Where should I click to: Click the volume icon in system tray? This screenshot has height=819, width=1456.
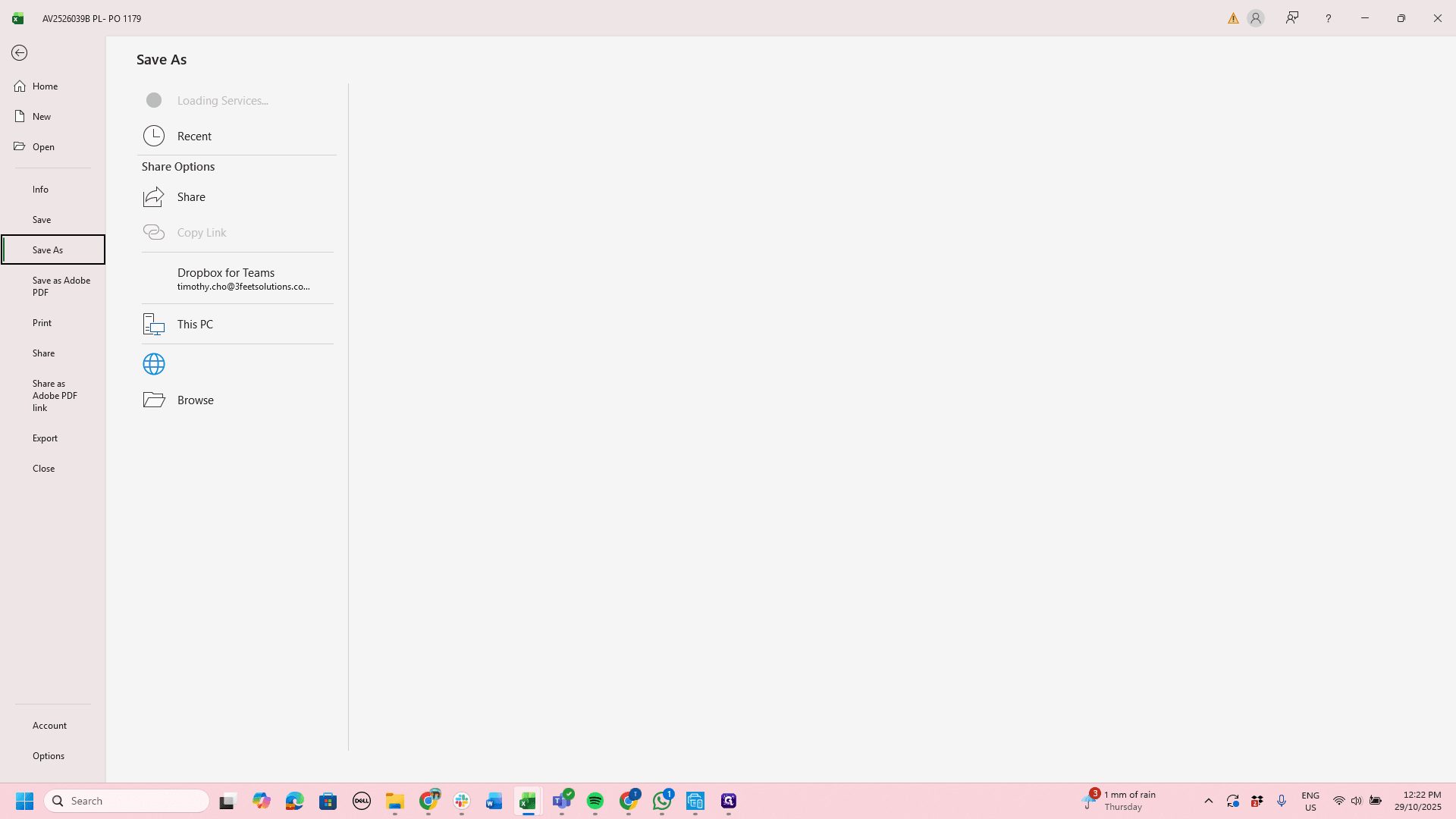[x=1357, y=802]
